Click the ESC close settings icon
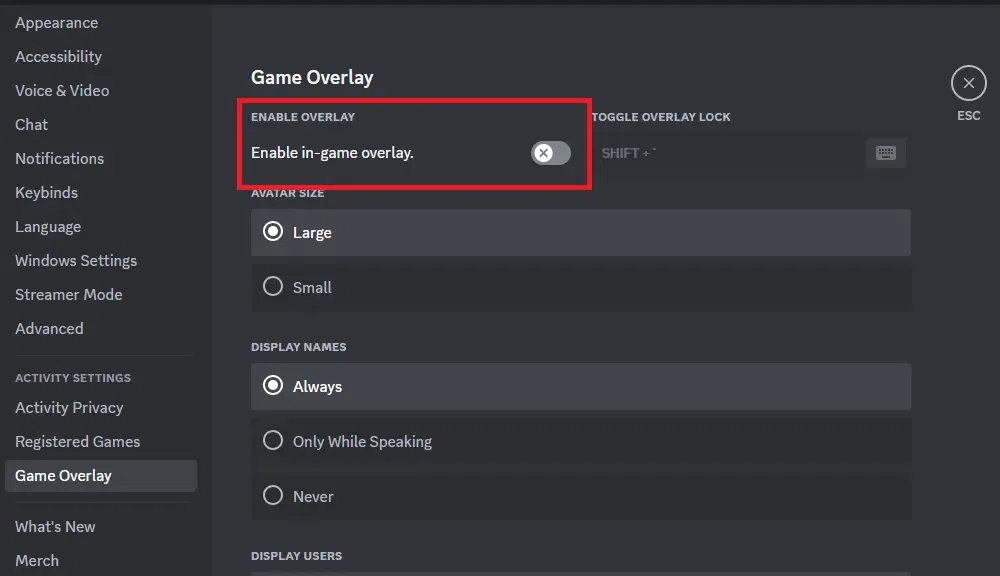Image resolution: width=1000 pixels, height=576 pixels. pos(968,84)
